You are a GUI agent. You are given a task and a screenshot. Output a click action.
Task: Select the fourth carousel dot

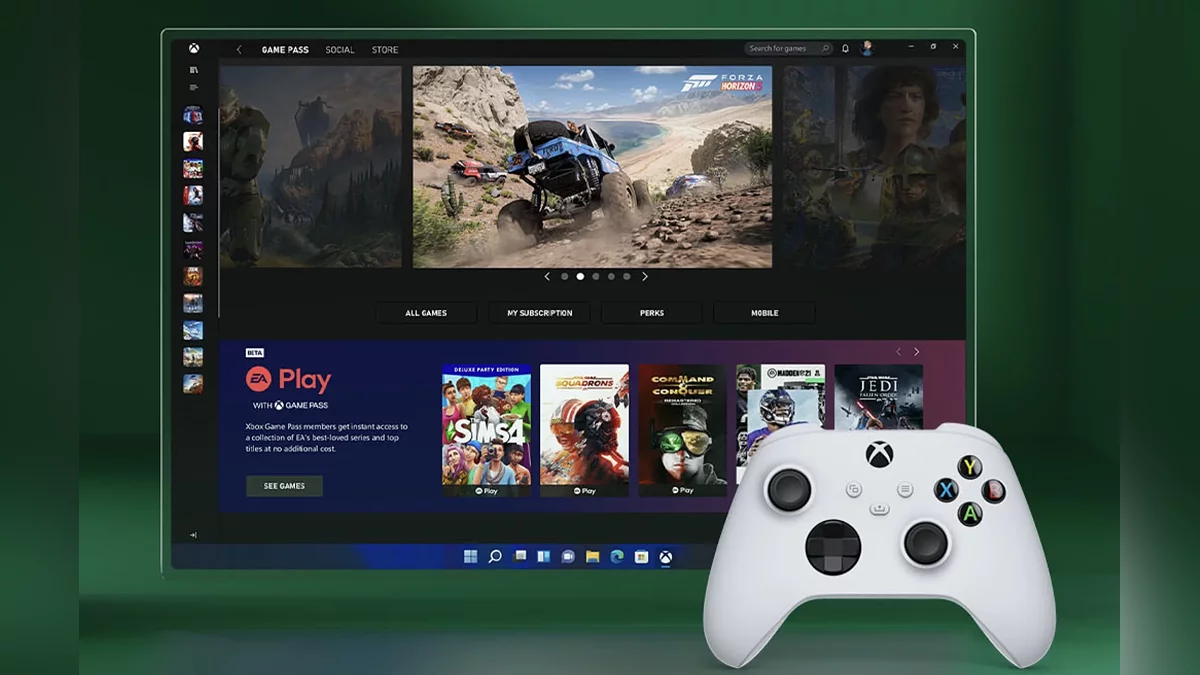pos(611,276)
